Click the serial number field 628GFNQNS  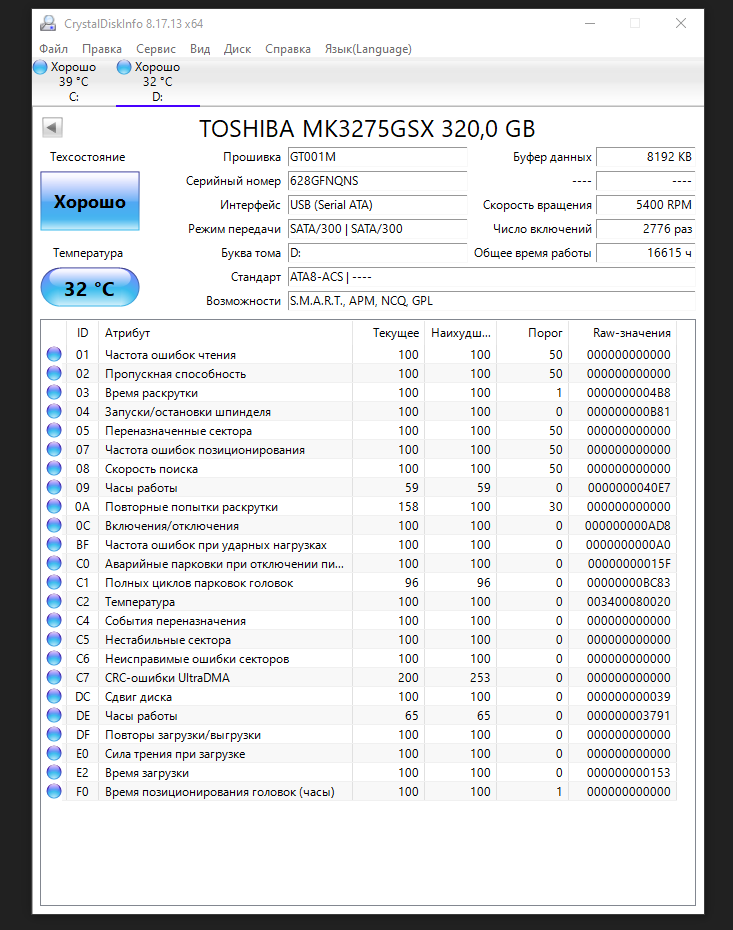377,181
